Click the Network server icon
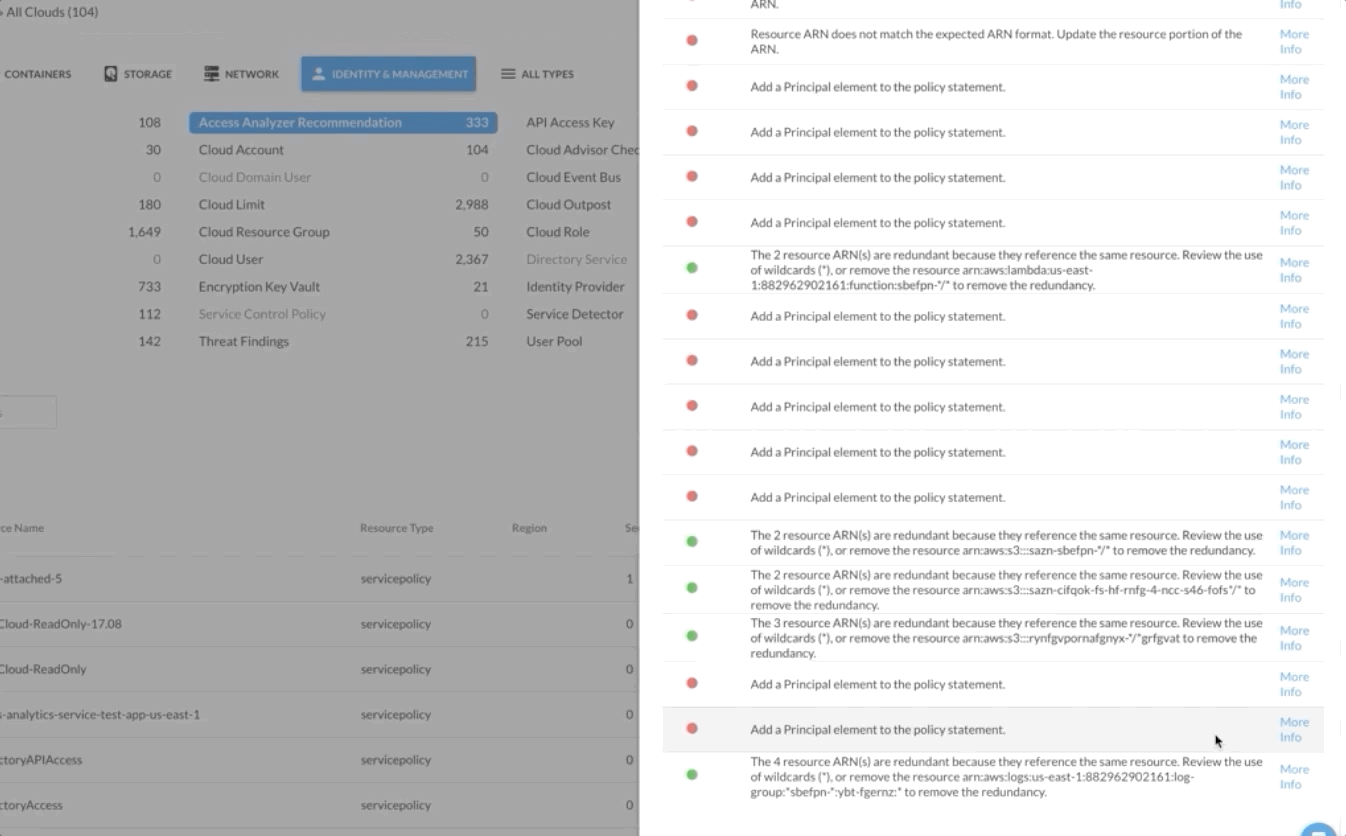 click(x=211, y=74)
